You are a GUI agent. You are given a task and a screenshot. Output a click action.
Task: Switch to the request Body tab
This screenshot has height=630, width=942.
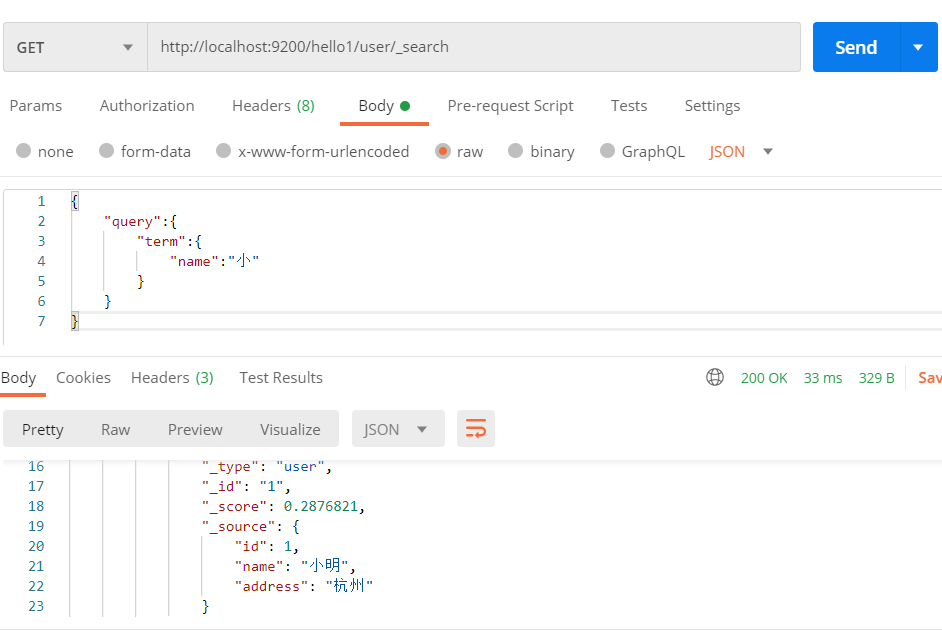[x=384, y=106]
